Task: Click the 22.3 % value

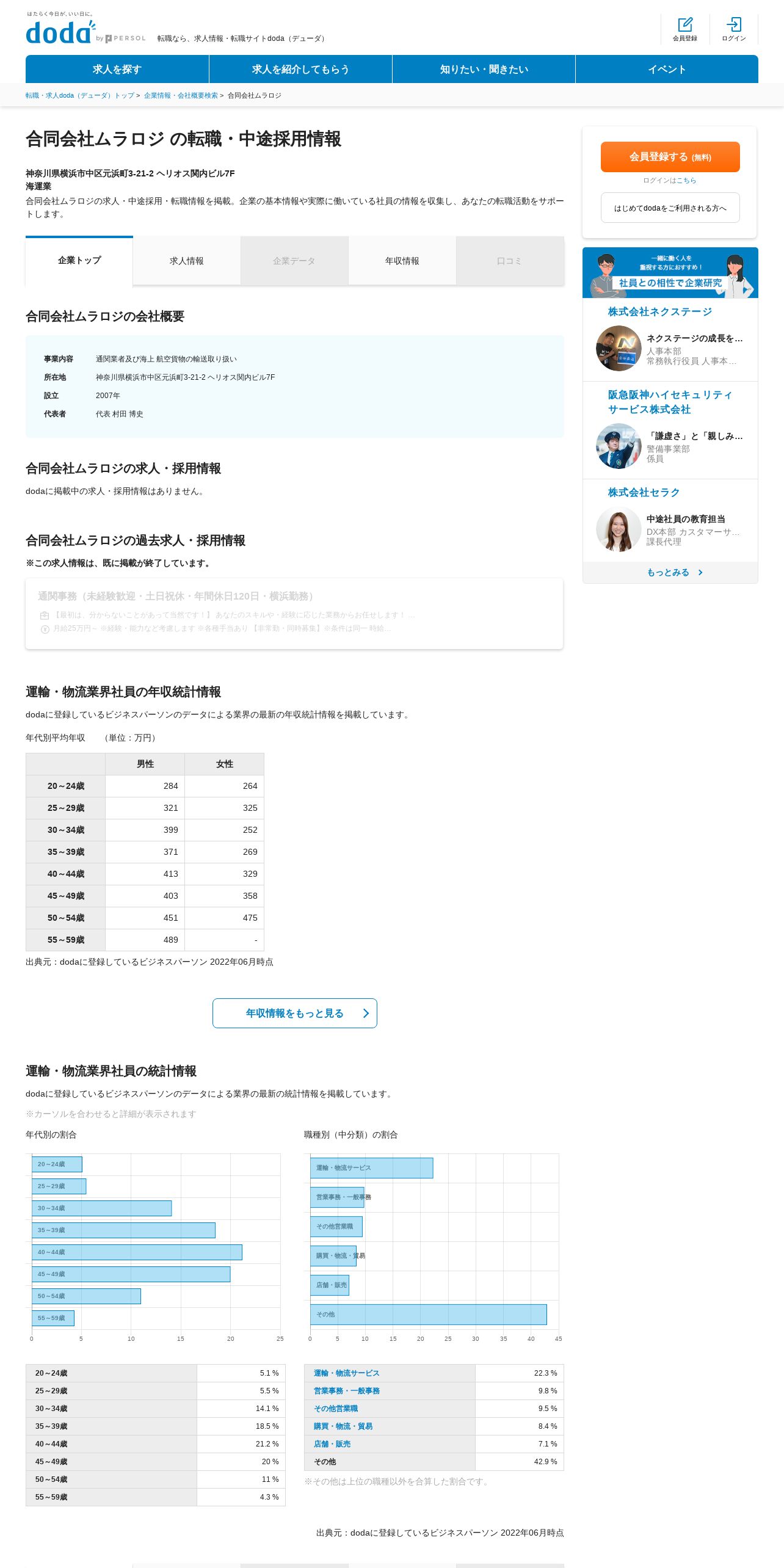Action: click(546, 1373)
